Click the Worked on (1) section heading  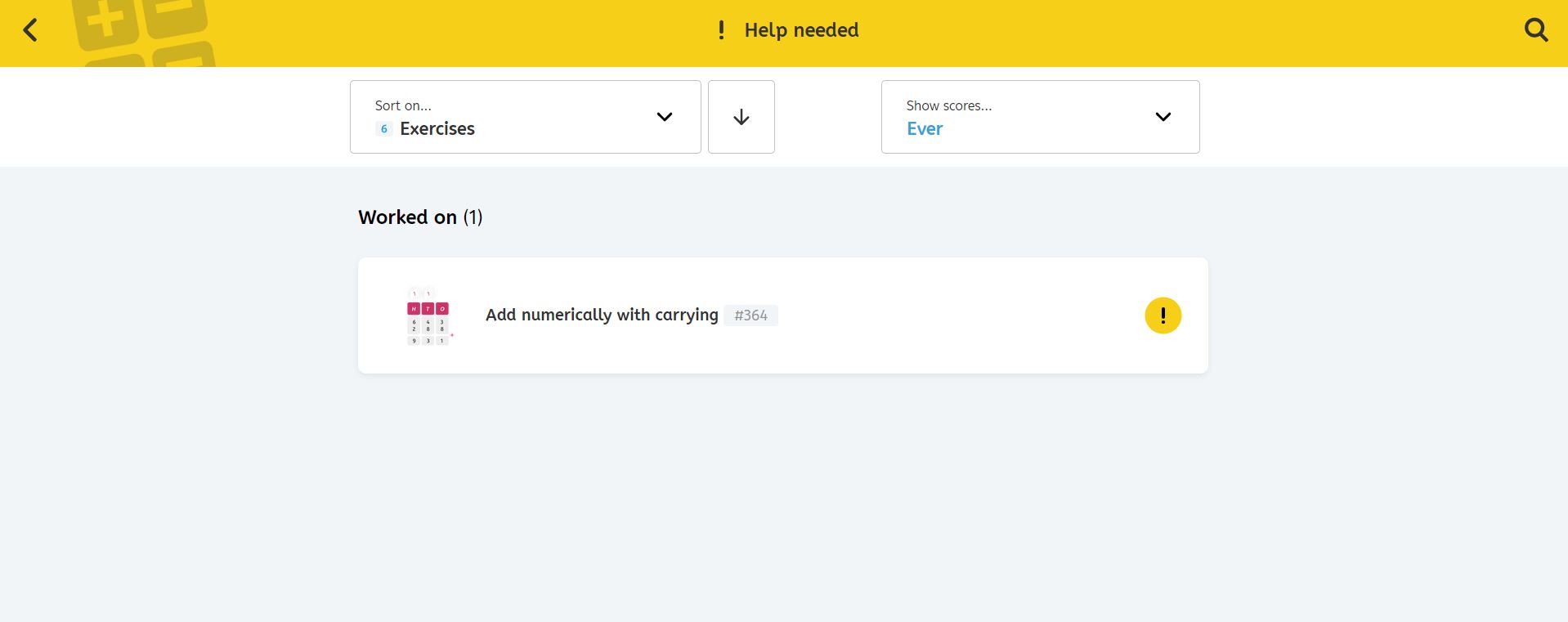point(420,217)
